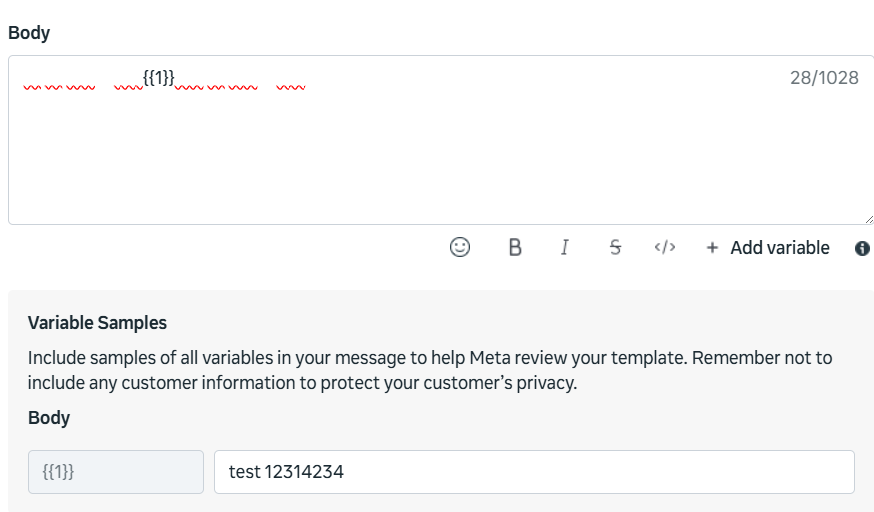This screenshot has width=874, height=512.
Task: Click the Body label under Variable Samples
Action: (x=49, y=418)
